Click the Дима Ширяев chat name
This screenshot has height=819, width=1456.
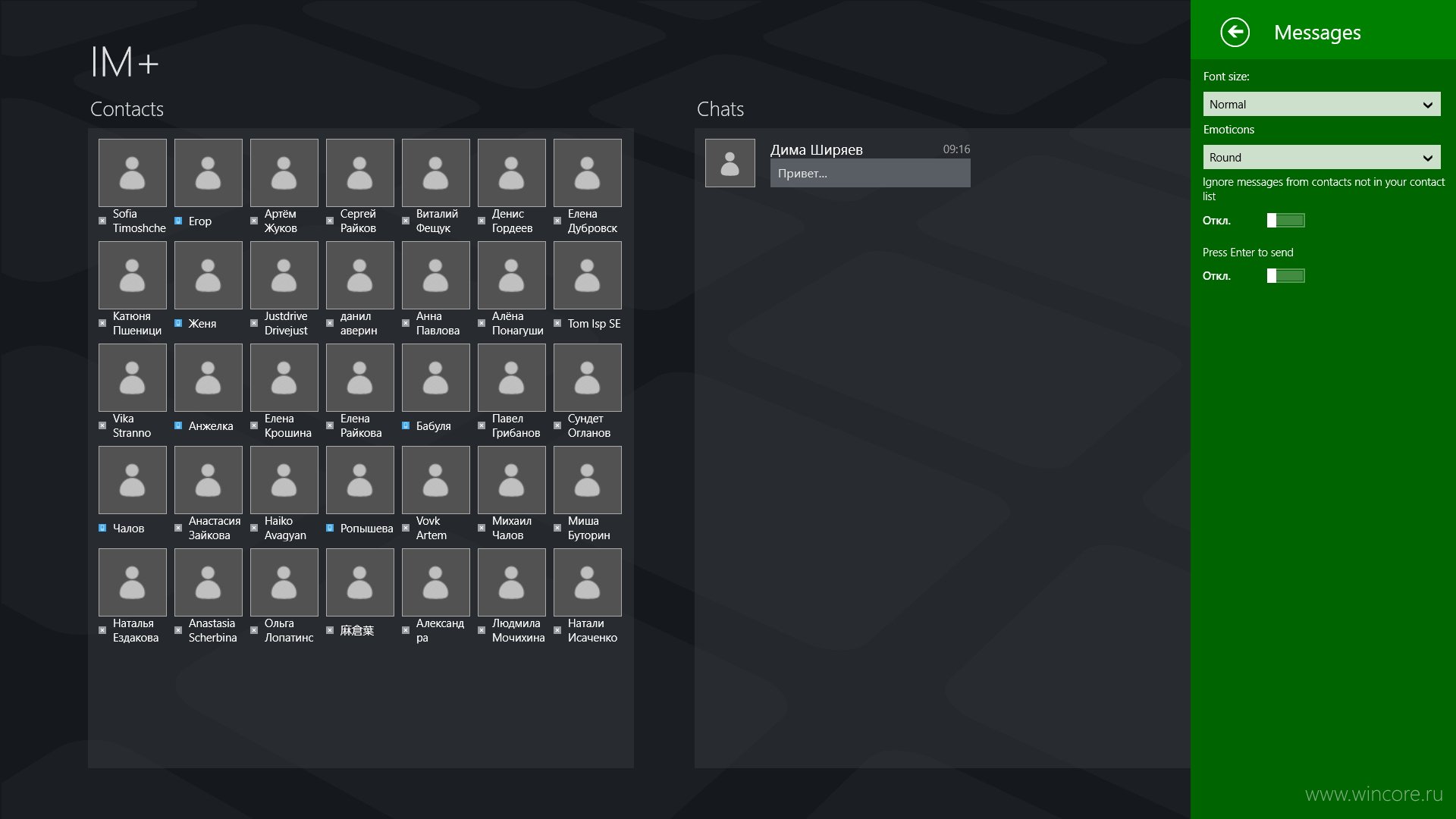(x=816, y=149)
